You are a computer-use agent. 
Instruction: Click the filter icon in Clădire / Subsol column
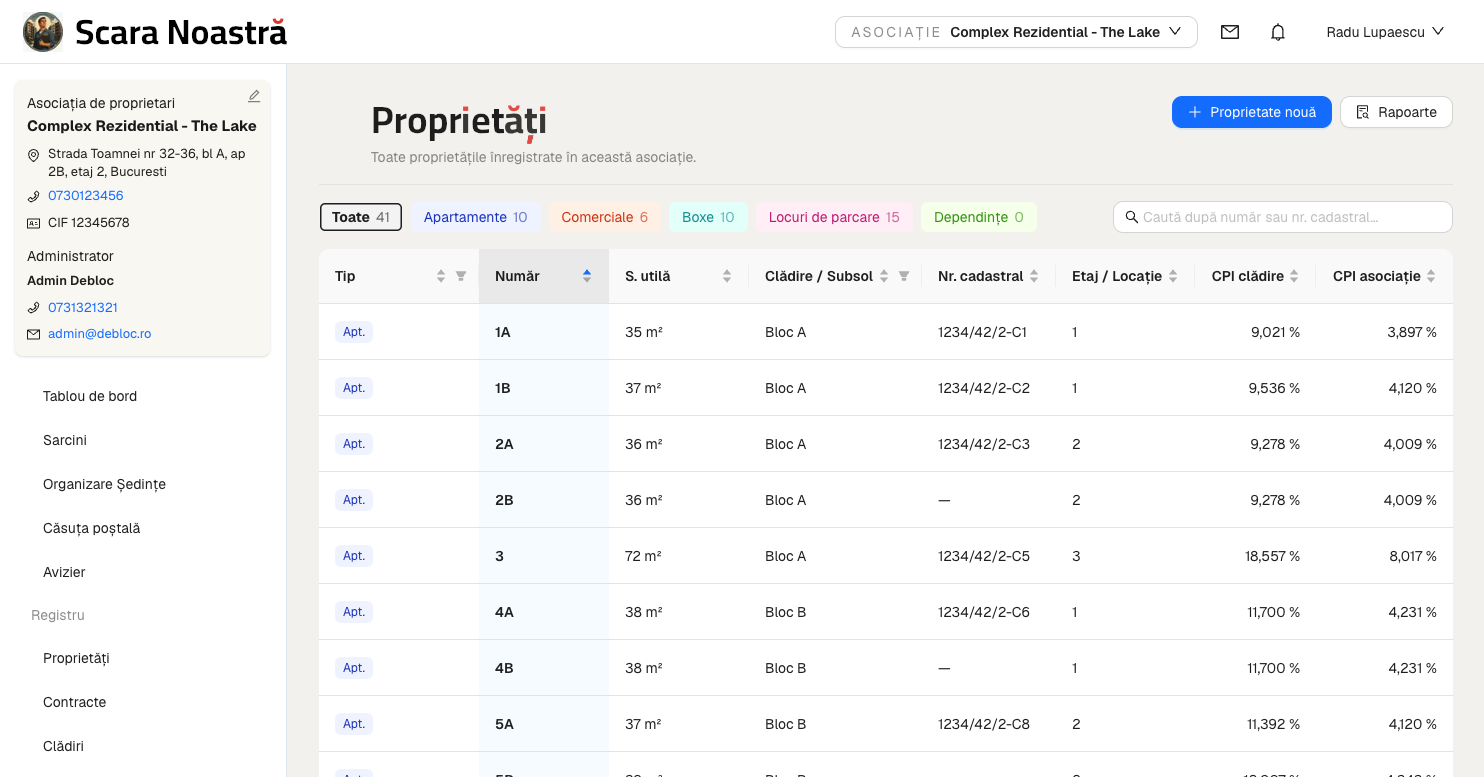coord(904,276)
